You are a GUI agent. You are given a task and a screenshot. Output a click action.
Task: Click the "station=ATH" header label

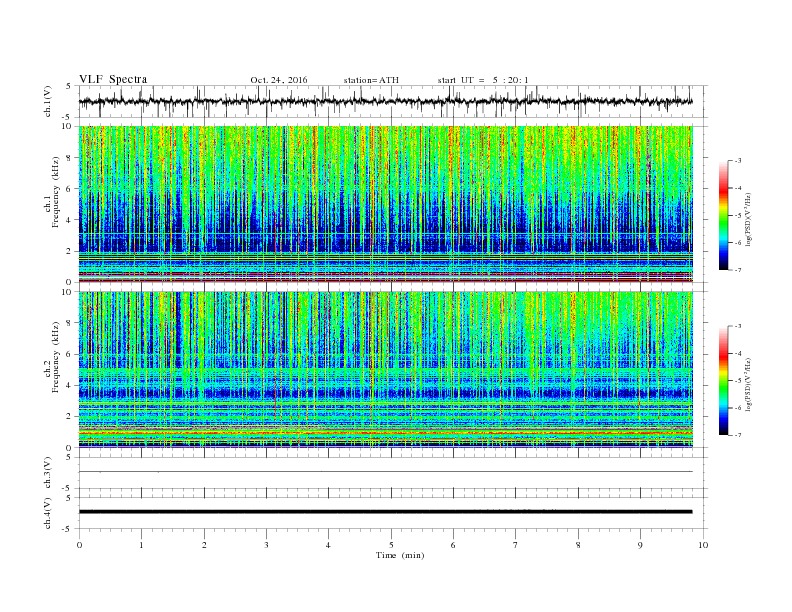pos(371,80)
